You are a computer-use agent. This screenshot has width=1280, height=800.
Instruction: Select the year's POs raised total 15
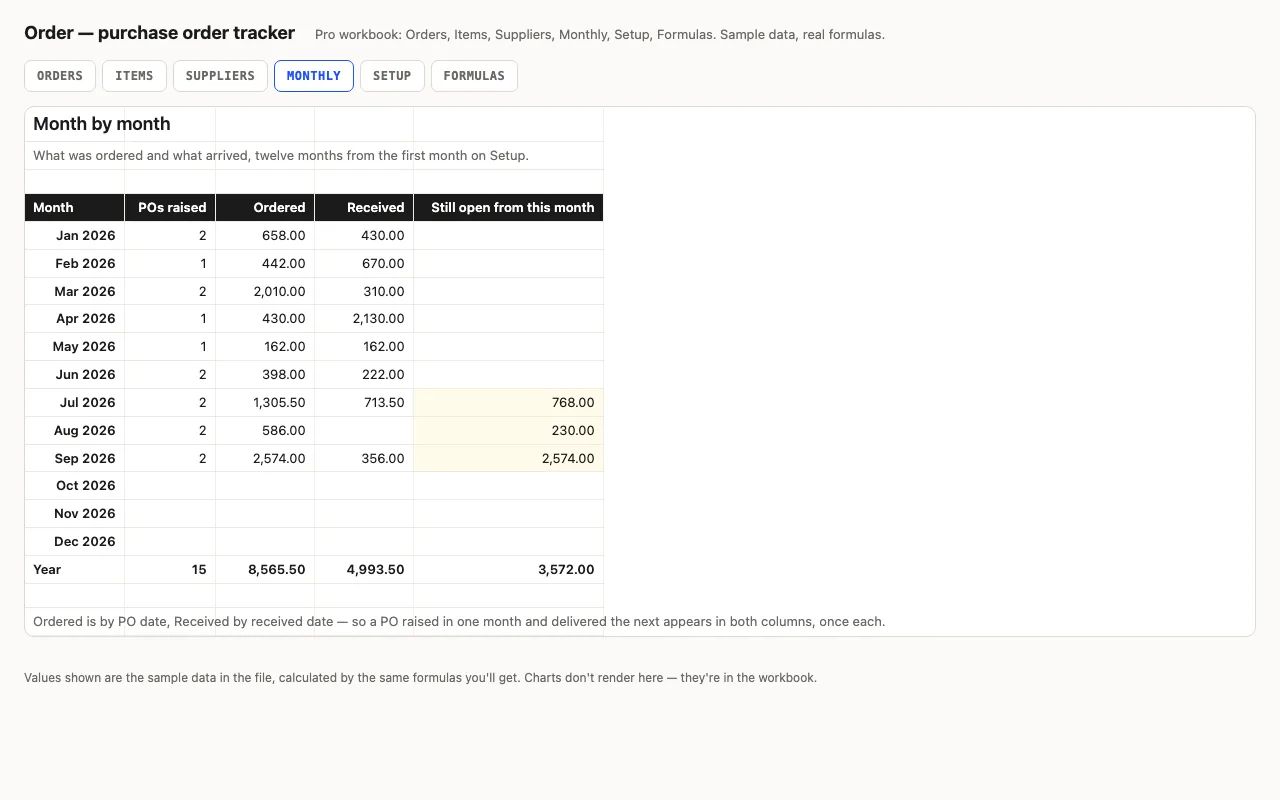pyautogui.click(x=170, y=569)
